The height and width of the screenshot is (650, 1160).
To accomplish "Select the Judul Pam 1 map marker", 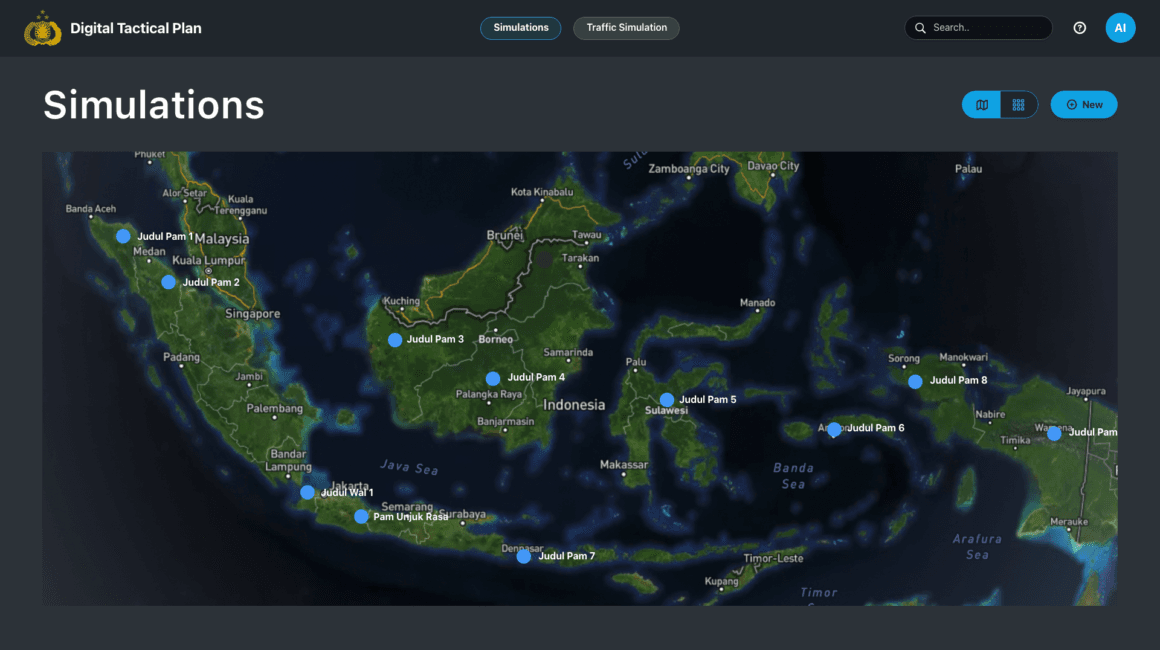I will click(122, 236).
